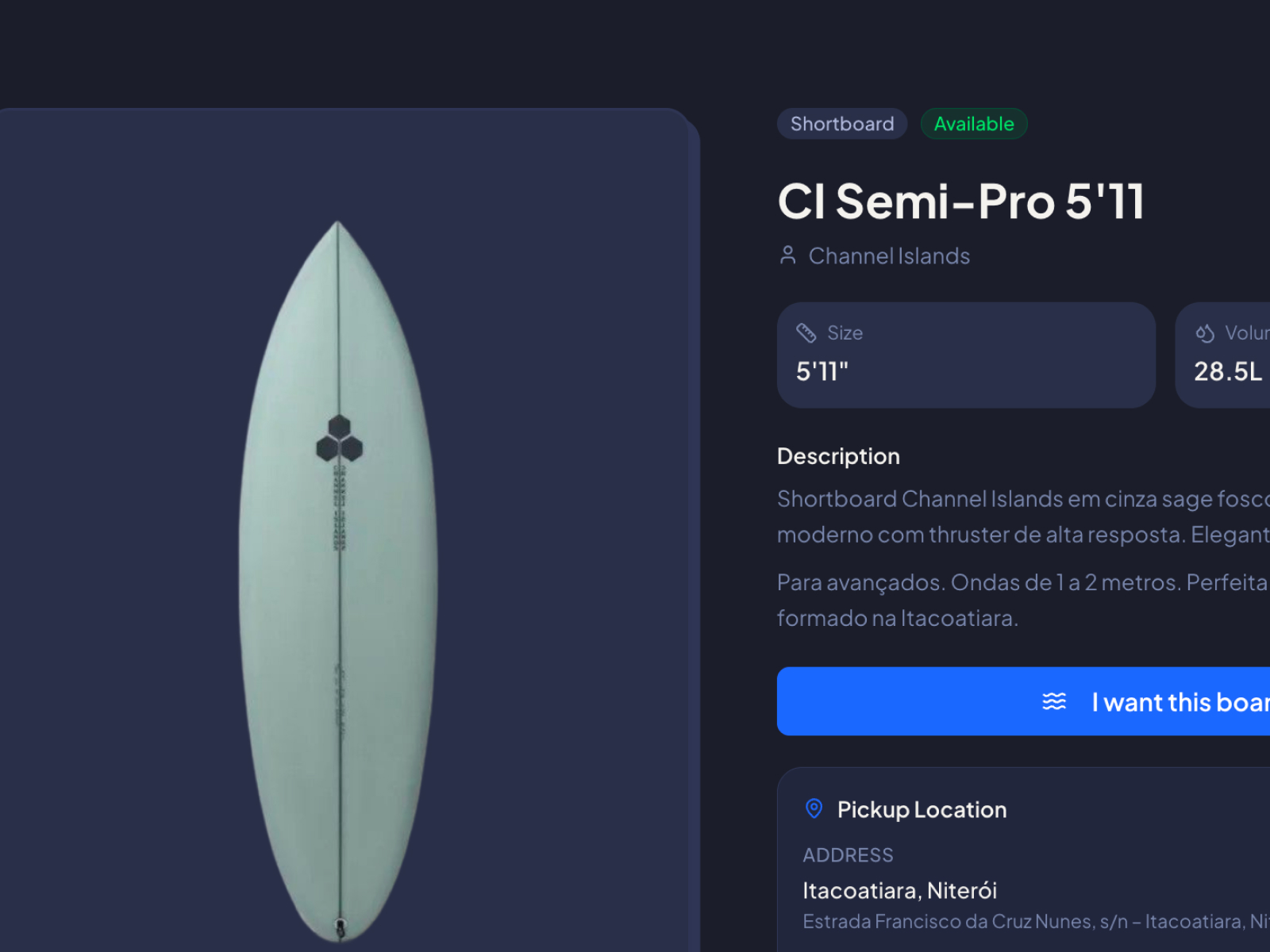The image size is (1270, 952).
Task: Select the Shortboard category tag
Action: tap(841, 125)
